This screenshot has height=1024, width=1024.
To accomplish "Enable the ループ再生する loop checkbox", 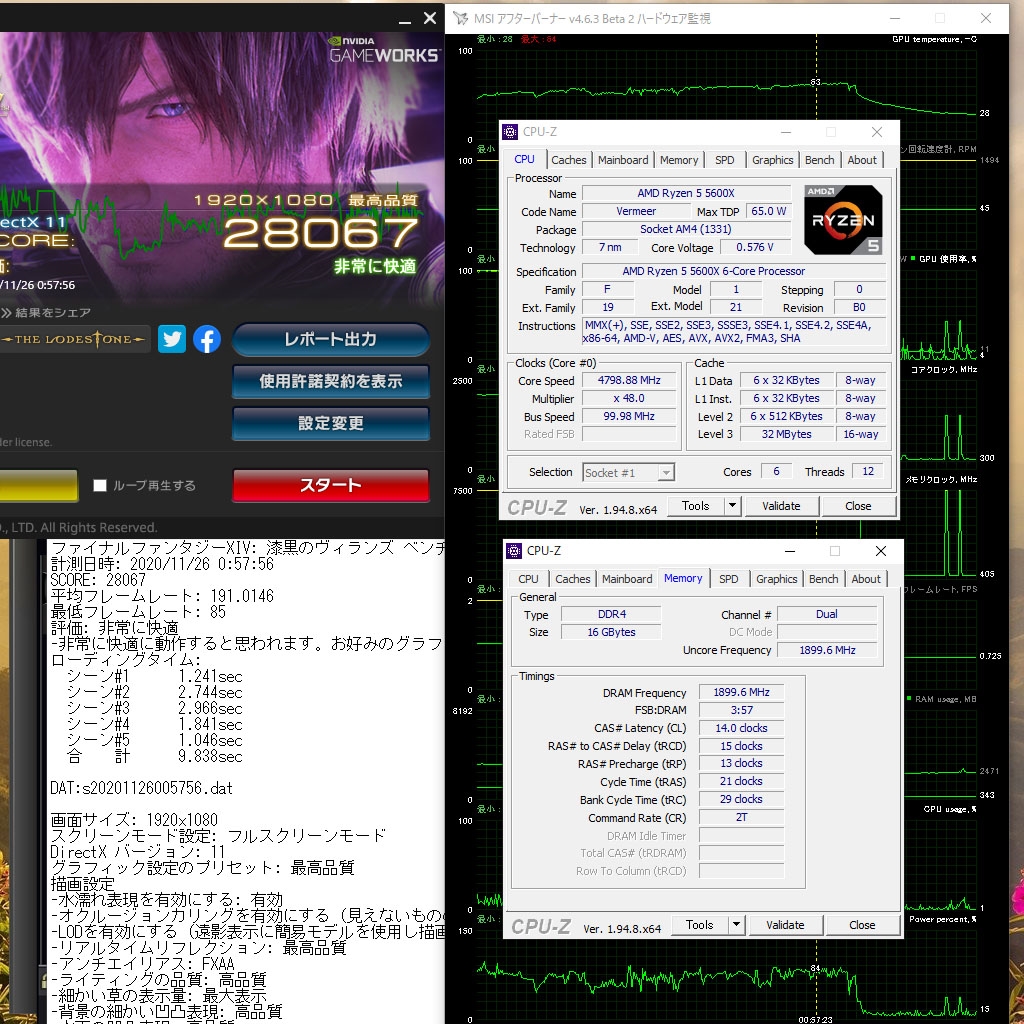I will (x=100, y=485).
